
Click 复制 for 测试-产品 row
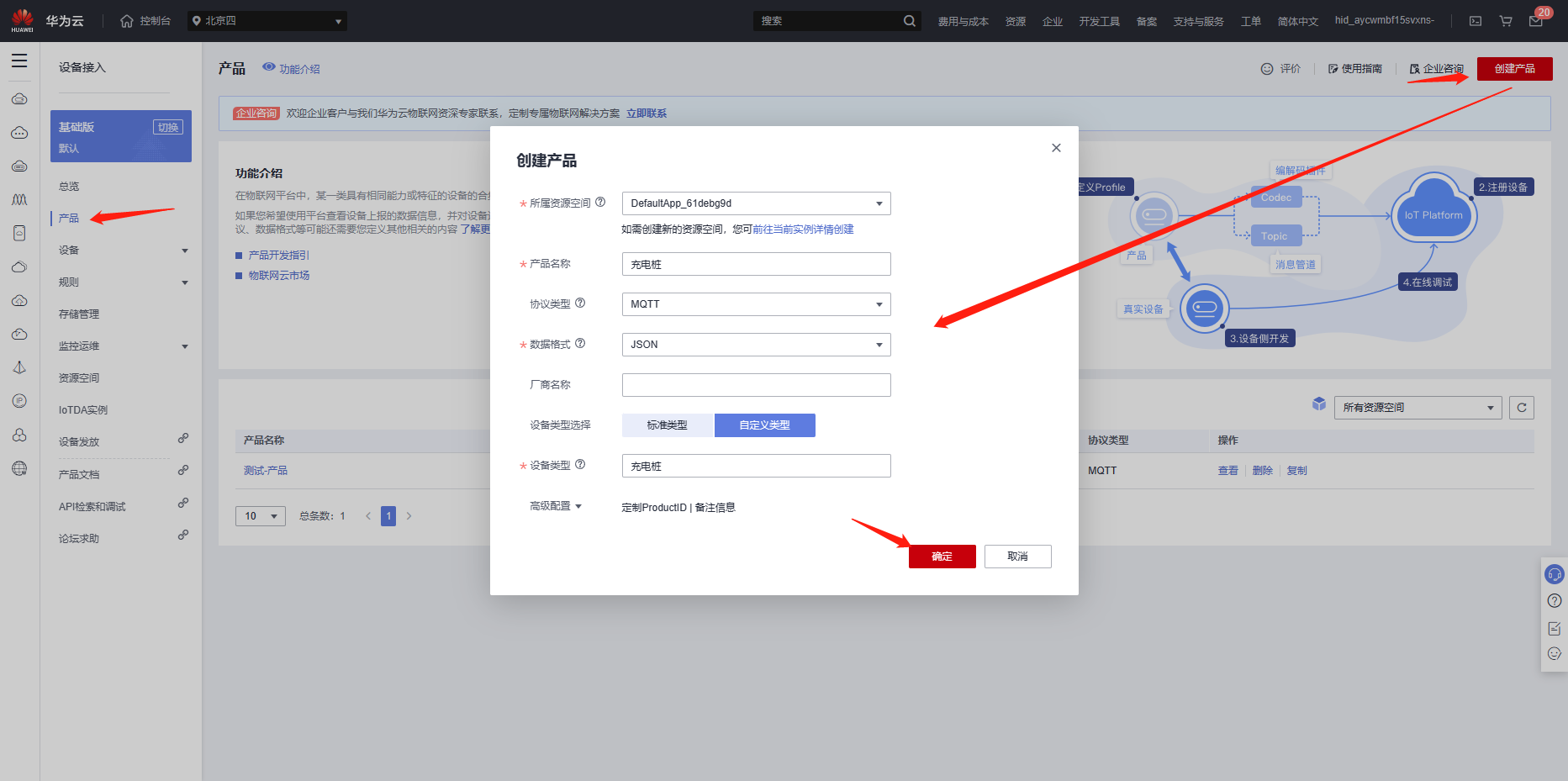[1297, 471]
